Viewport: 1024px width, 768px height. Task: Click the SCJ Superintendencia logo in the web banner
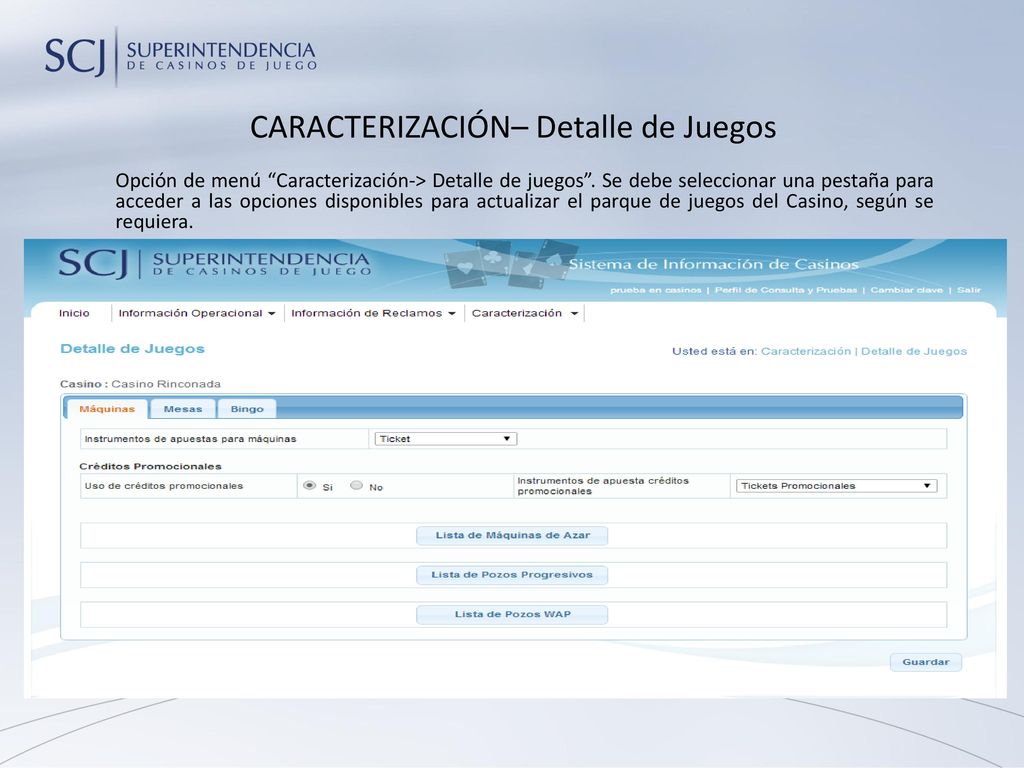click(x=215, y=264)
